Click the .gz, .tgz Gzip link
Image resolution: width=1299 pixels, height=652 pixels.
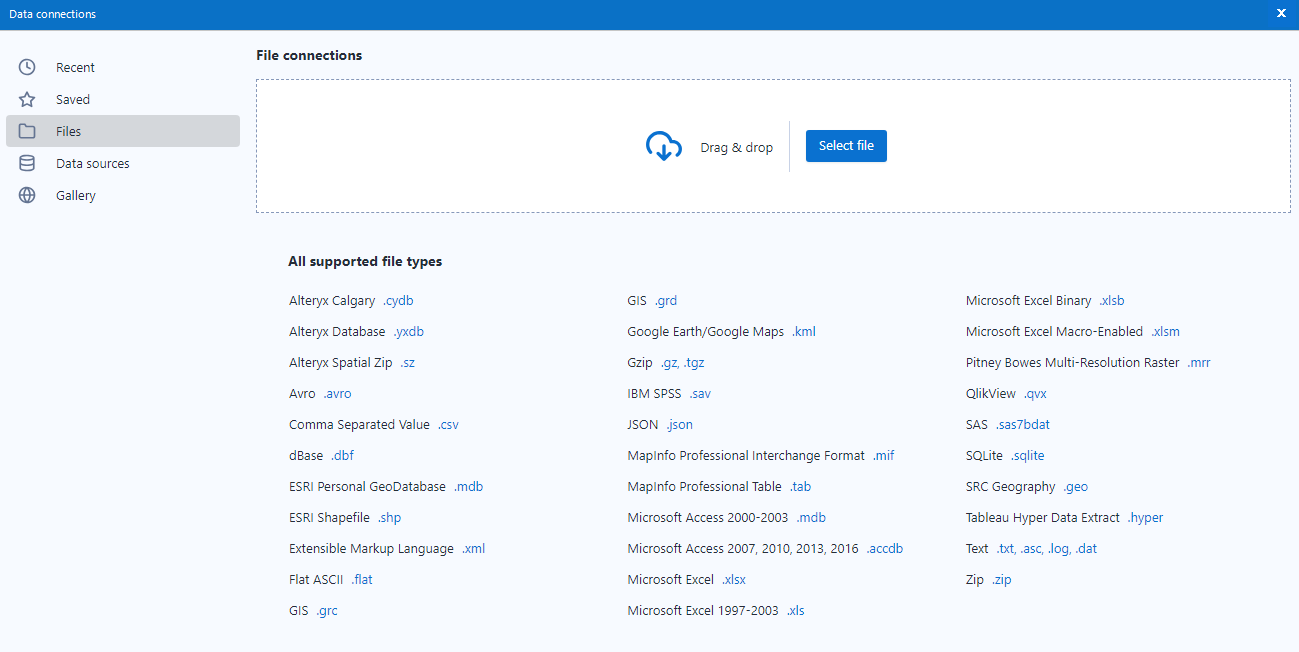(x=682, y=362)
